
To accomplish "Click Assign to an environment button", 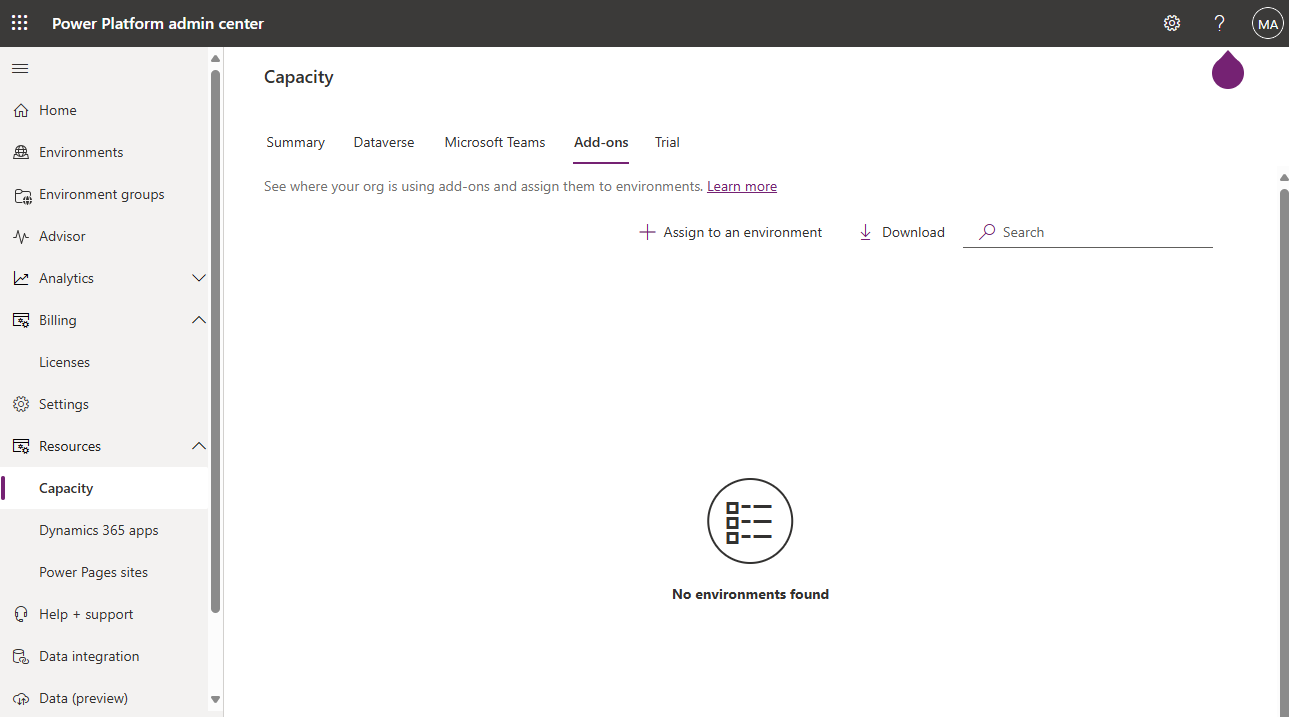I will pyautogui.click(x=731, y=232).
